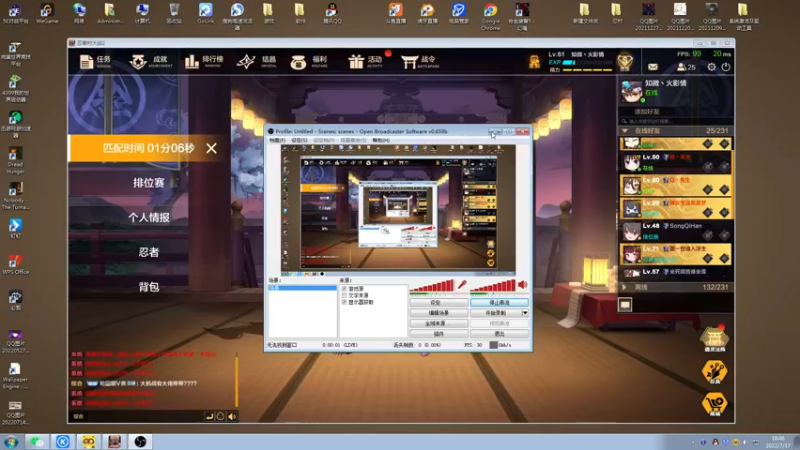The height and width of the screenshot is (450, 800).
Task: Toggle the 游戏源 source checkbox in OBS
Action: tap(344, 289)
